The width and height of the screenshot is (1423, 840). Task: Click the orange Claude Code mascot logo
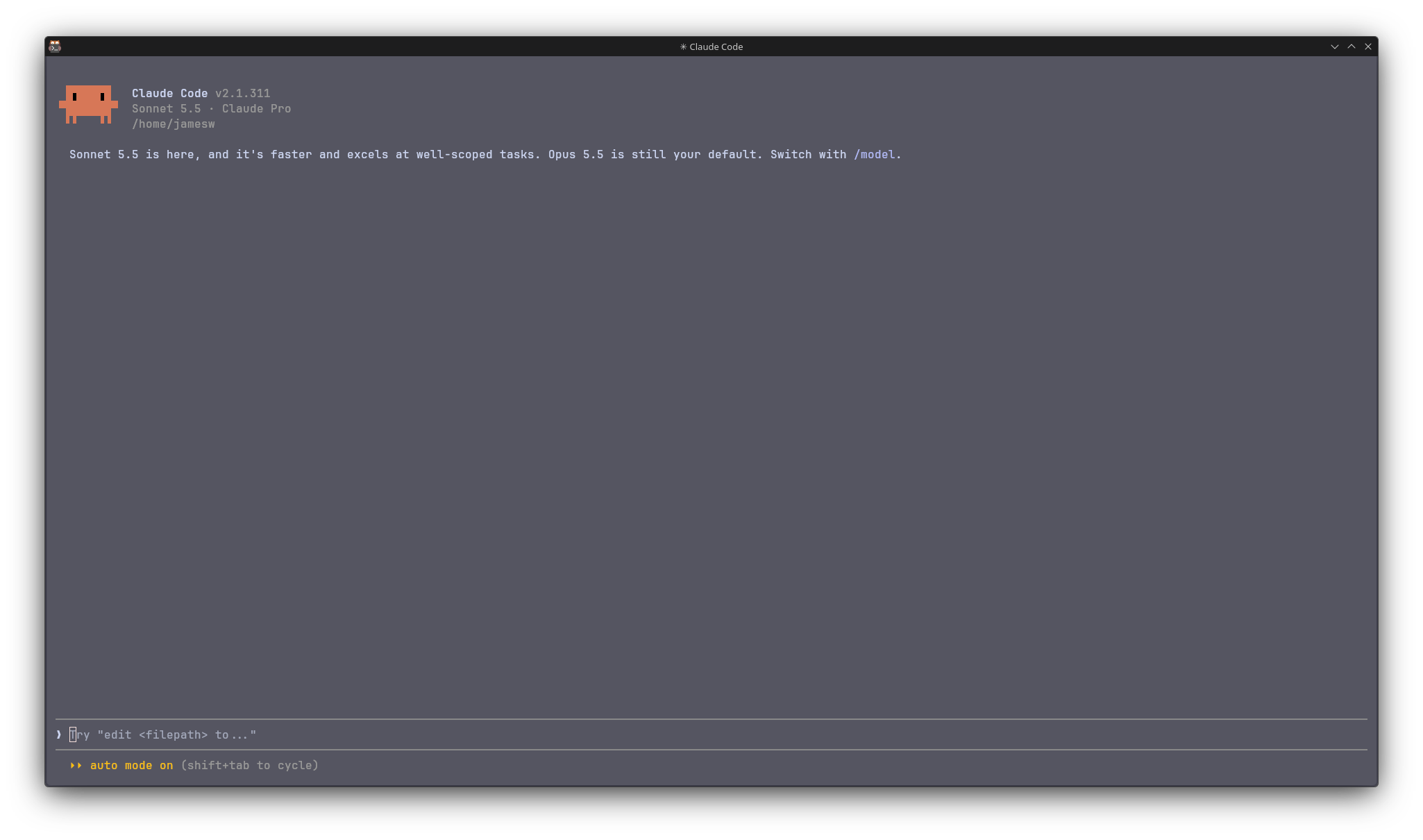click(x=88, y=105)
